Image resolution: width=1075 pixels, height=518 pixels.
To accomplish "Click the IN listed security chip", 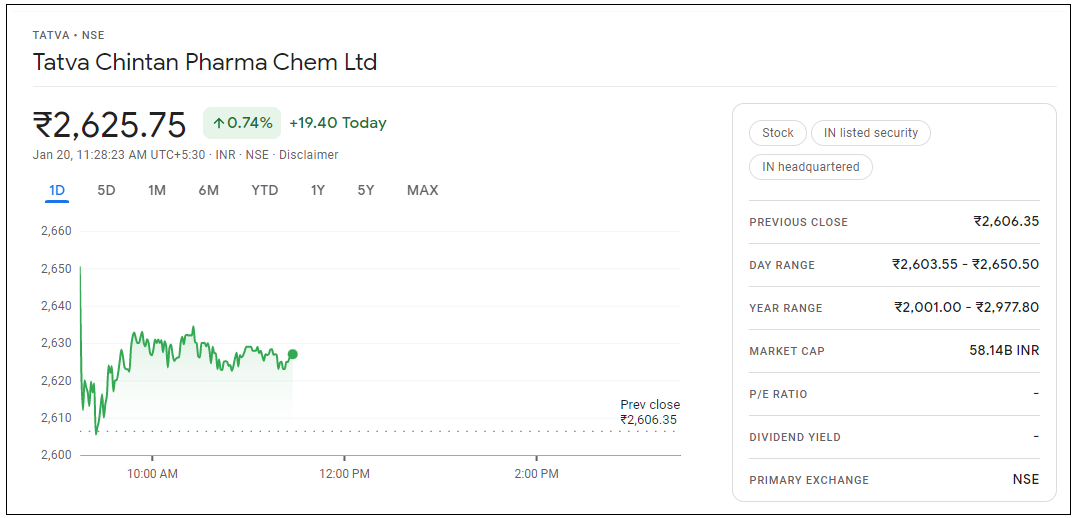I will click(871, 133).
